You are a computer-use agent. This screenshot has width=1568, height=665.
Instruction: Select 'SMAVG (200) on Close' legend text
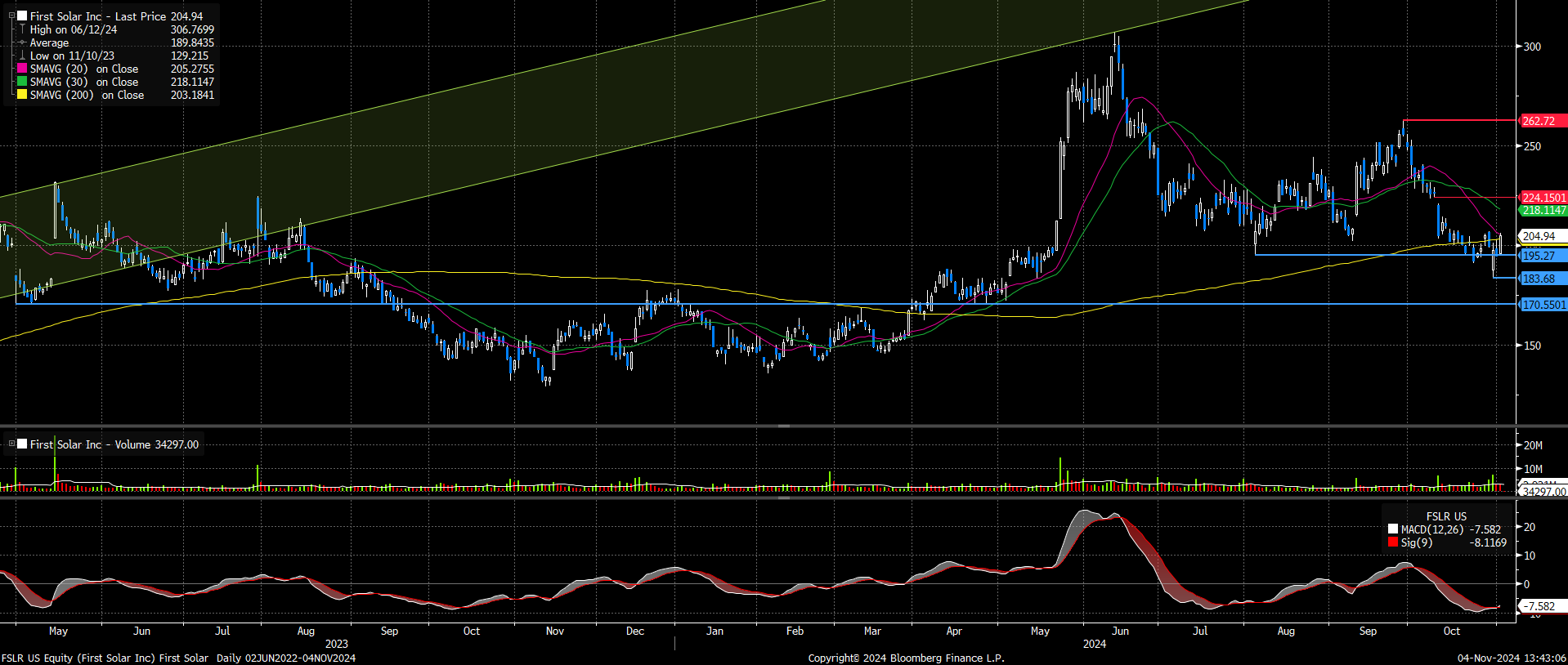tap(87, 95)
